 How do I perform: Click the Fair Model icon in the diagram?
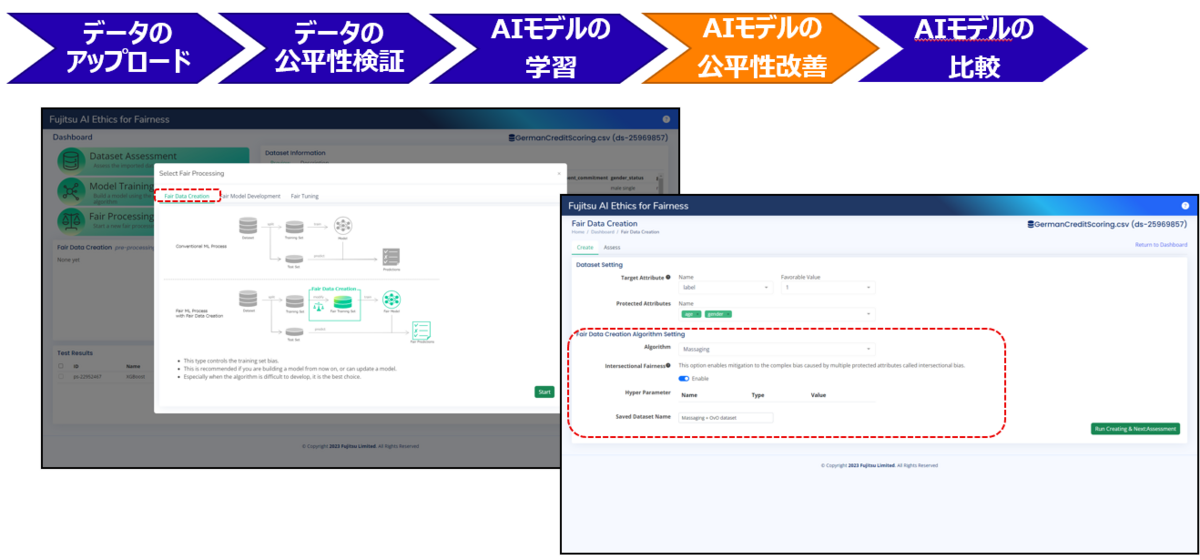click(391, 300)
